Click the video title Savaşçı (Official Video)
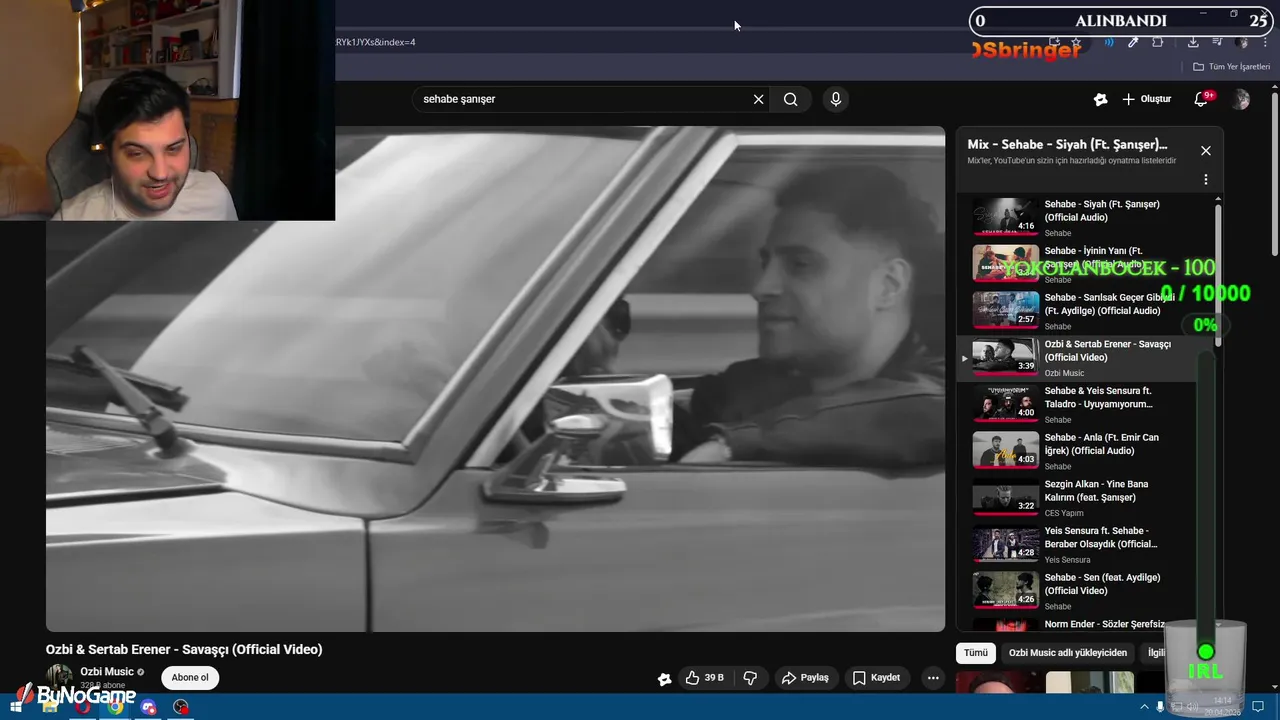This screenshot has height=720, width=1280. (184, 650)
